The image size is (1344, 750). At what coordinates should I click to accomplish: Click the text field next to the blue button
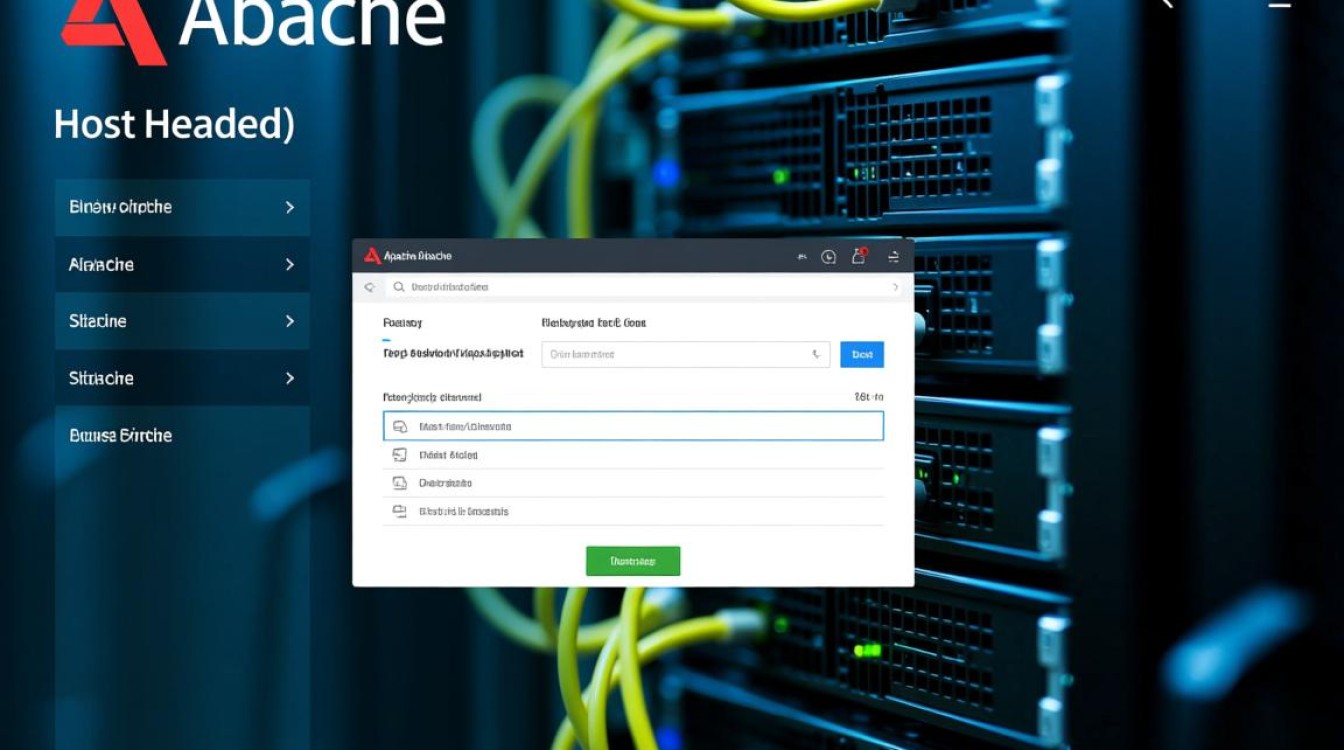pyautogui.click(x=675, y=354)
